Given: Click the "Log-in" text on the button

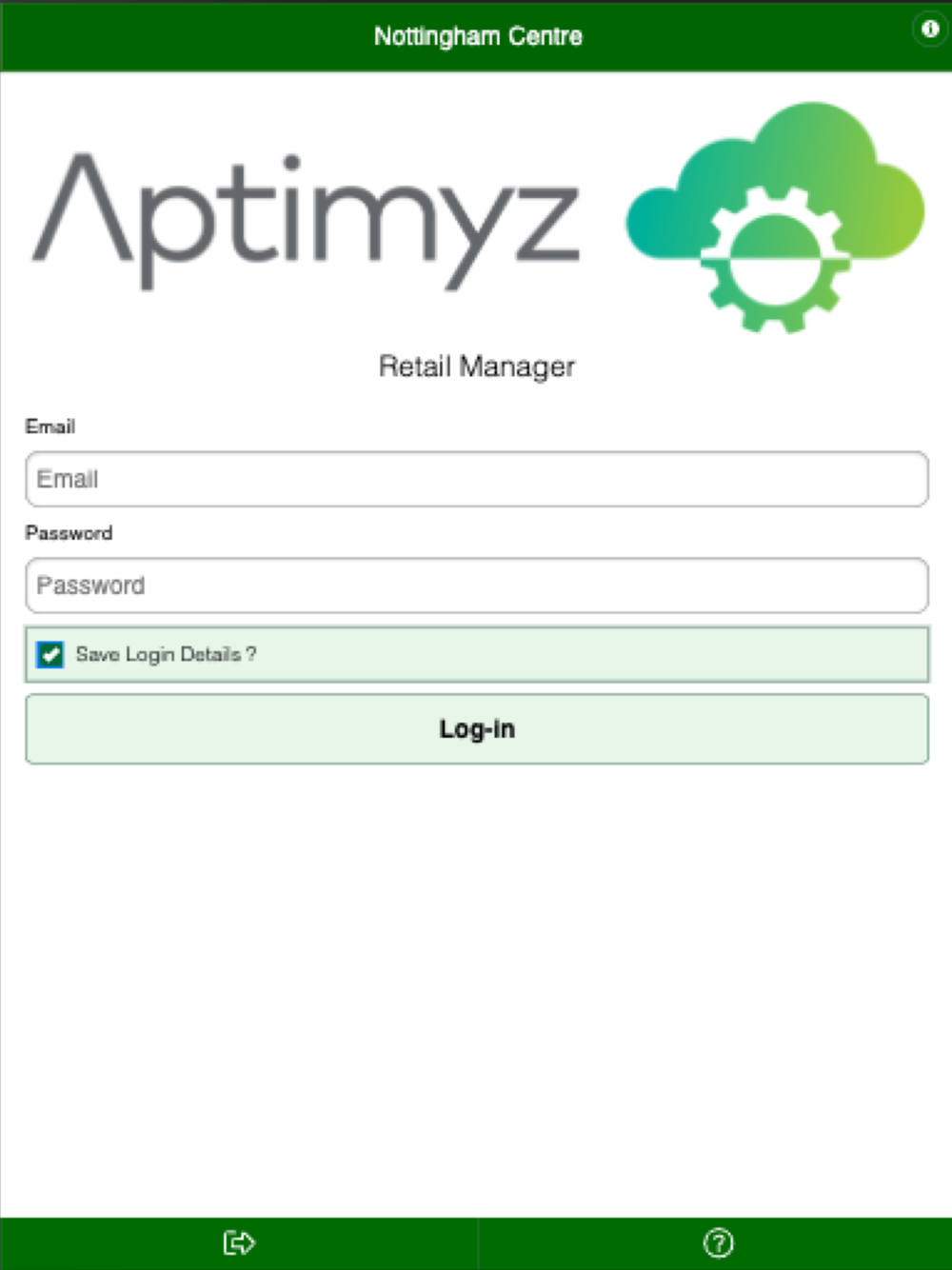Looking at the screenshot, I should pos(477,729).
